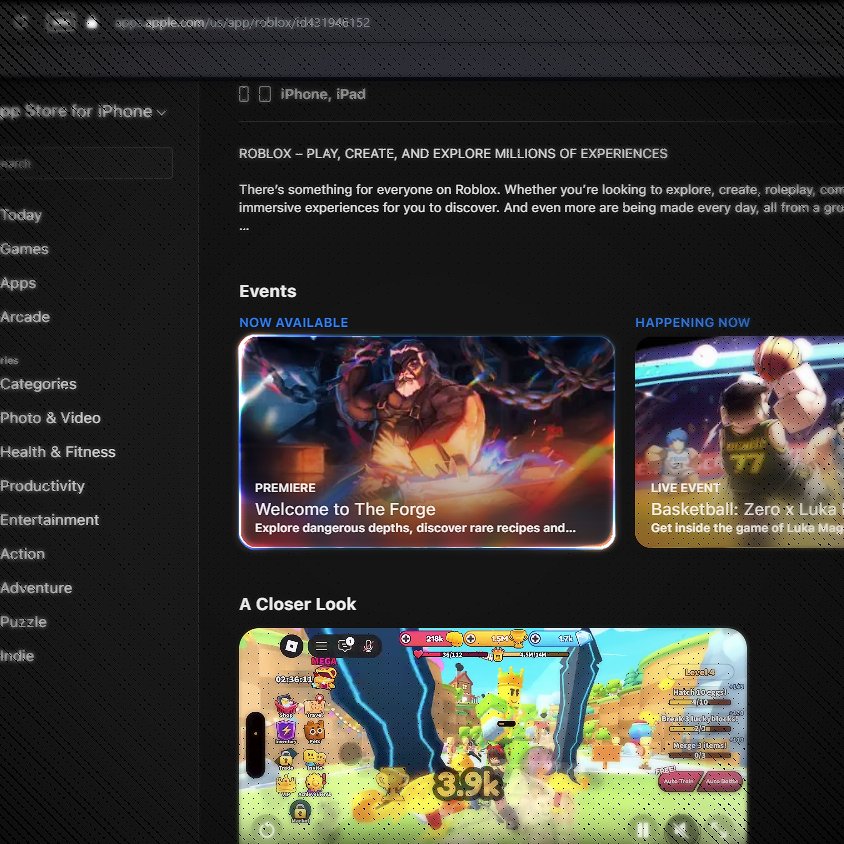
Task: Open the Arcade section
Action: [25, 317]
